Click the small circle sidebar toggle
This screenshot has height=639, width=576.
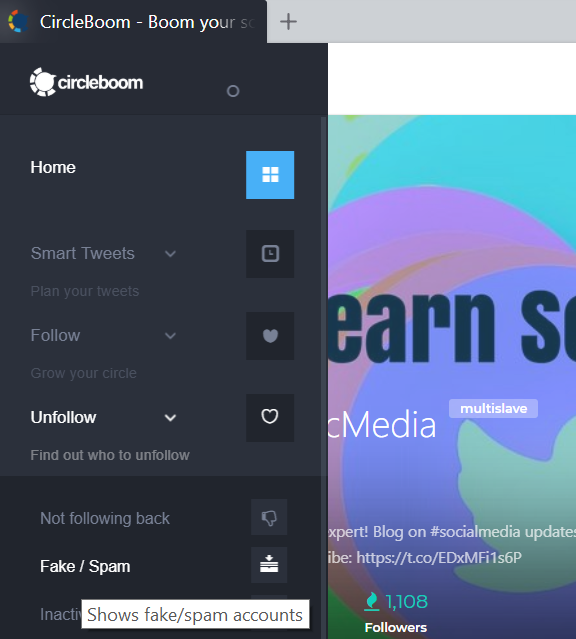coord(233,91)
